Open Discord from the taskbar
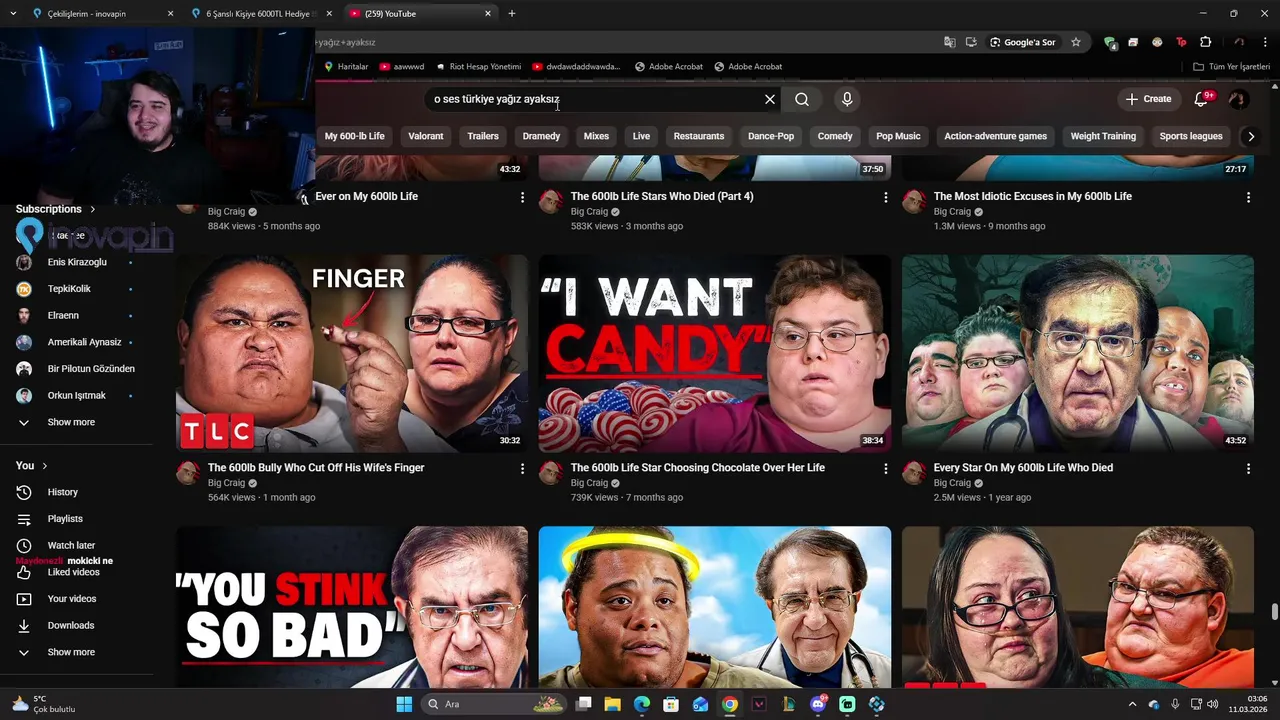This screenshot has height=720, width=1280. tap(818, 704)
